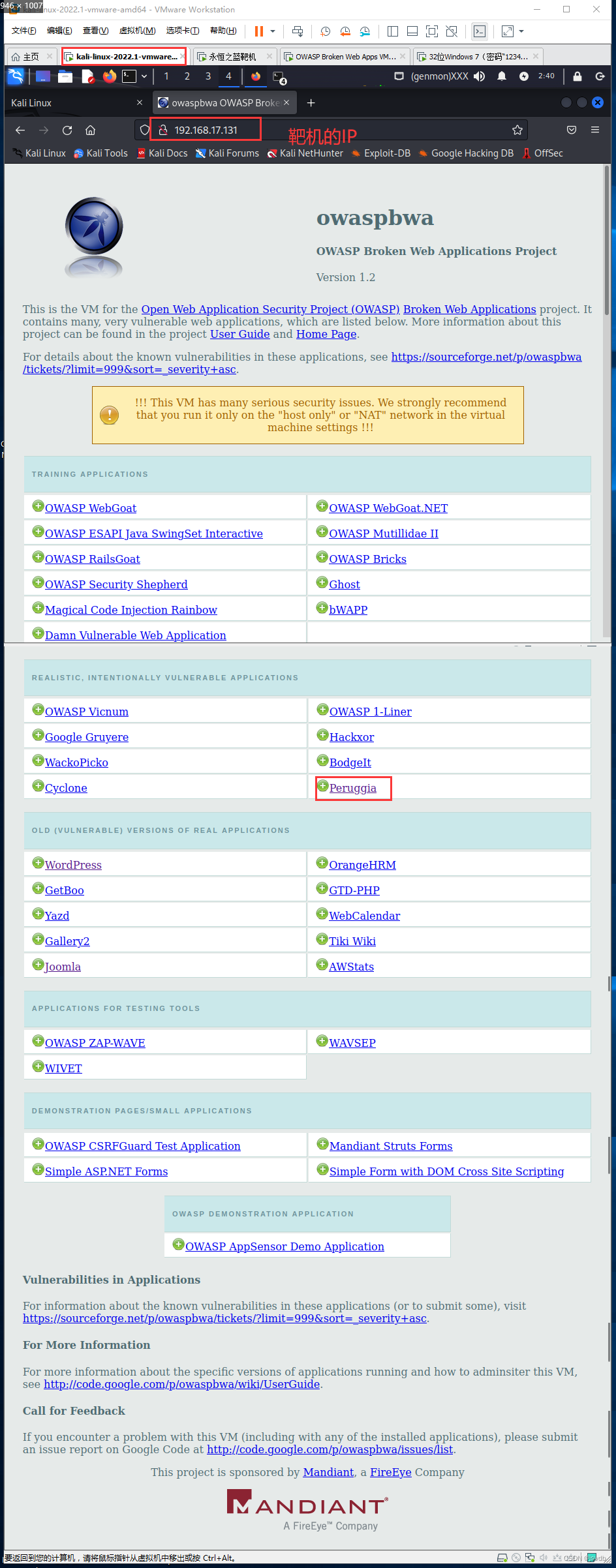Click the owaspbwa wasp logo image
The height and width of the screenshot is (1568, 616).
(x=94, y=237)
